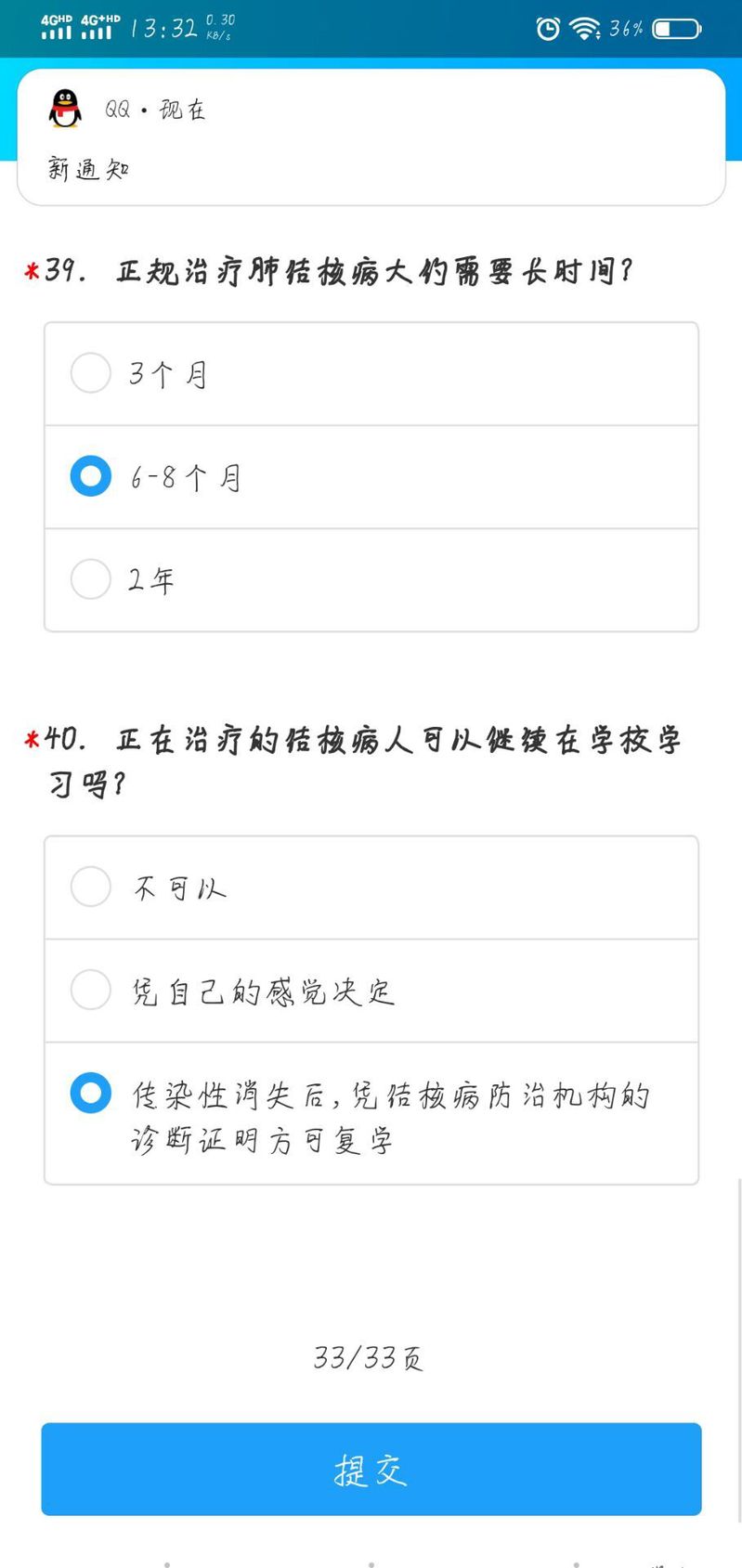Choose the 2年 answer option
Screen dimensions: 742x1568
(91, 579)
